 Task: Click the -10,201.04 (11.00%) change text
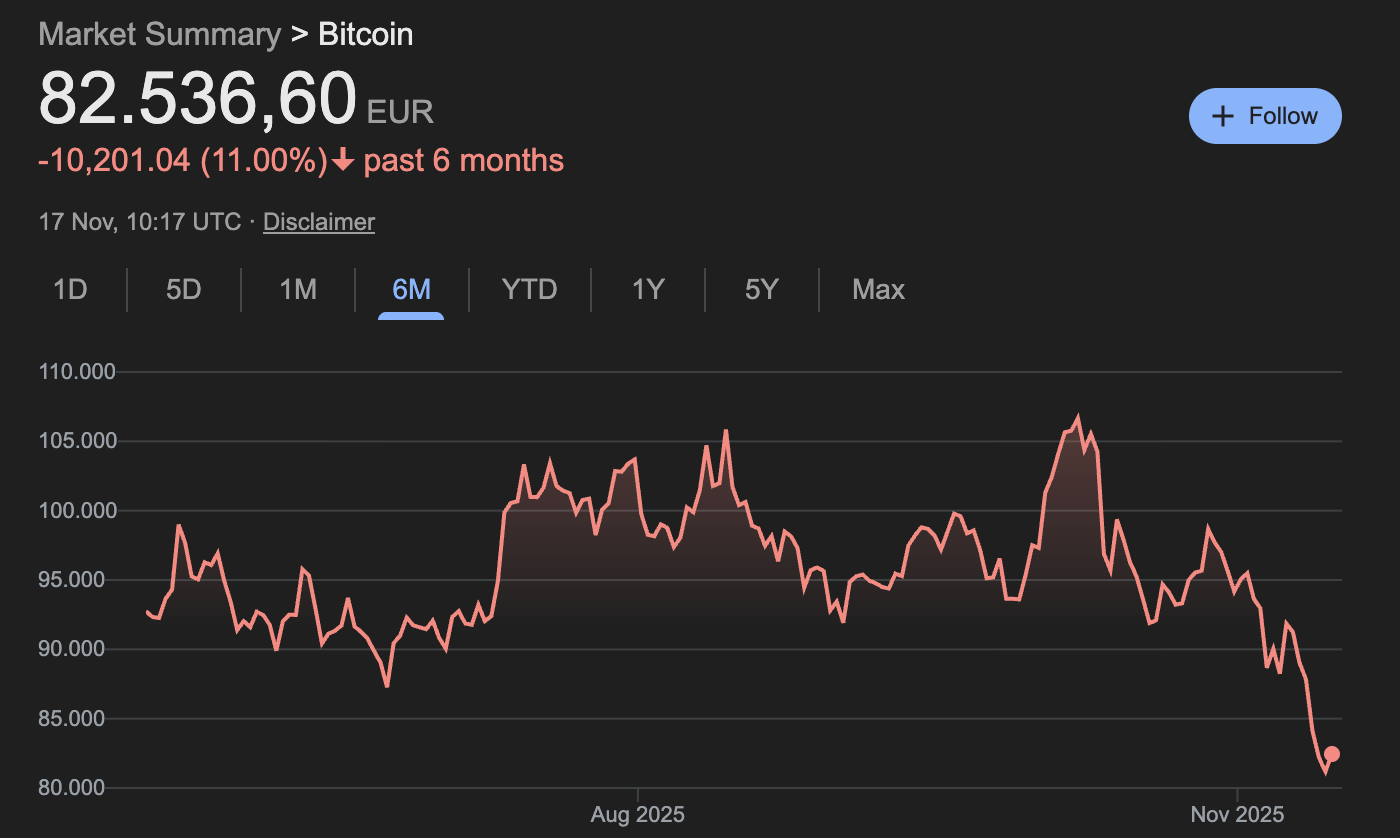point(183,160)
